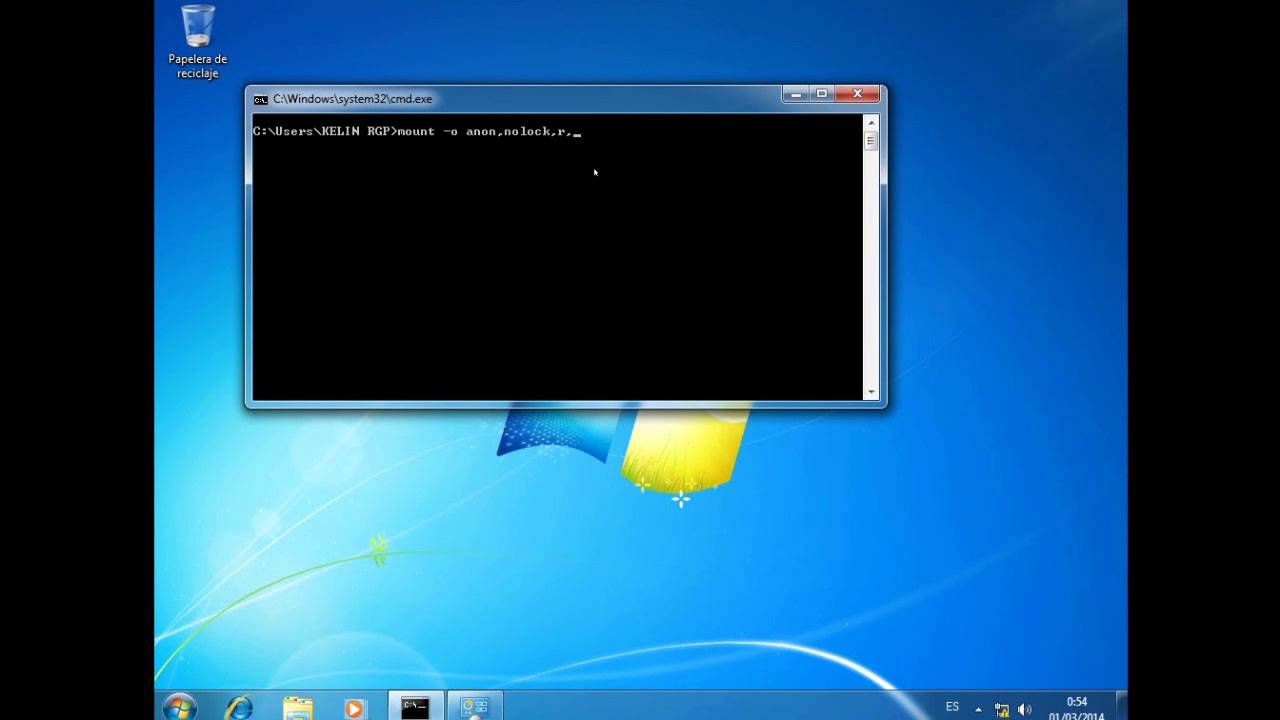Viewport: 1280px width, 720px height.
Task: Open the Papelera de reciclaje desktop icon
Action: click(x=198, y=42)
